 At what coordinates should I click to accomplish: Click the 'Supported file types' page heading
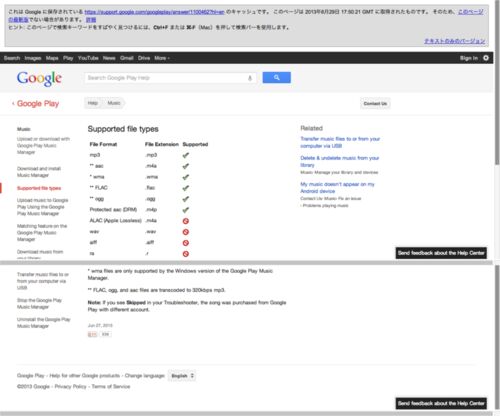pyautogui.click(x=123, y=129)
